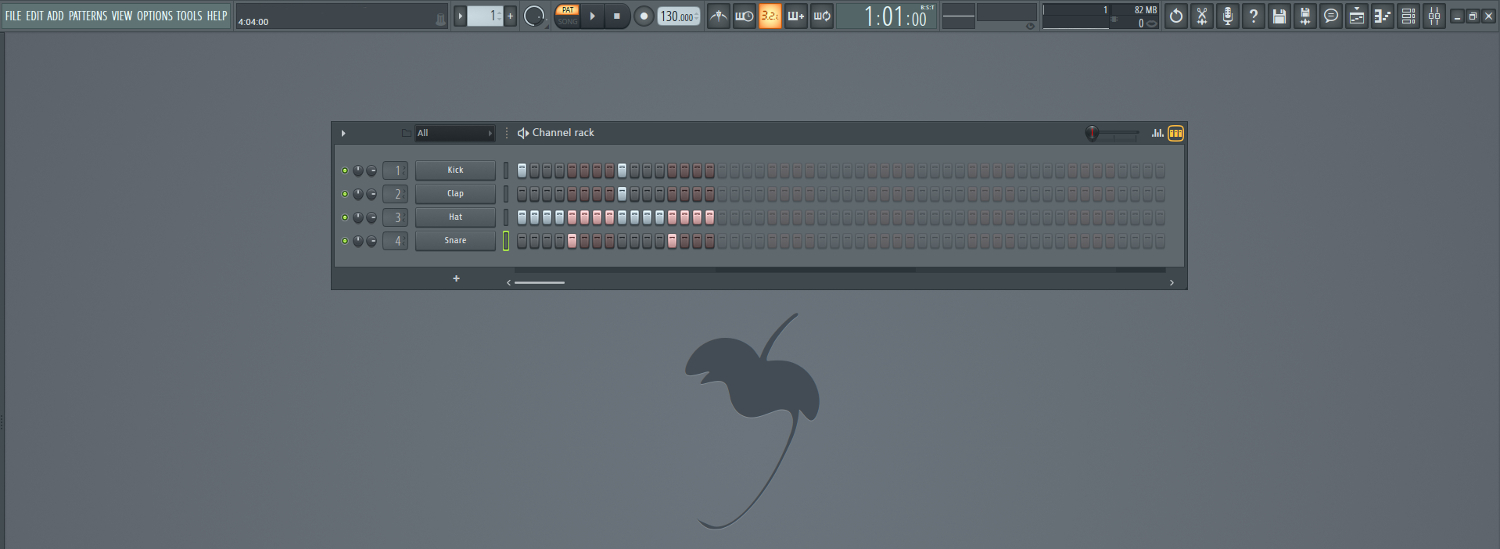Mute the Hat channel green LED
Viewport: 1500px width, 549px height.
[x=345, y=217]
